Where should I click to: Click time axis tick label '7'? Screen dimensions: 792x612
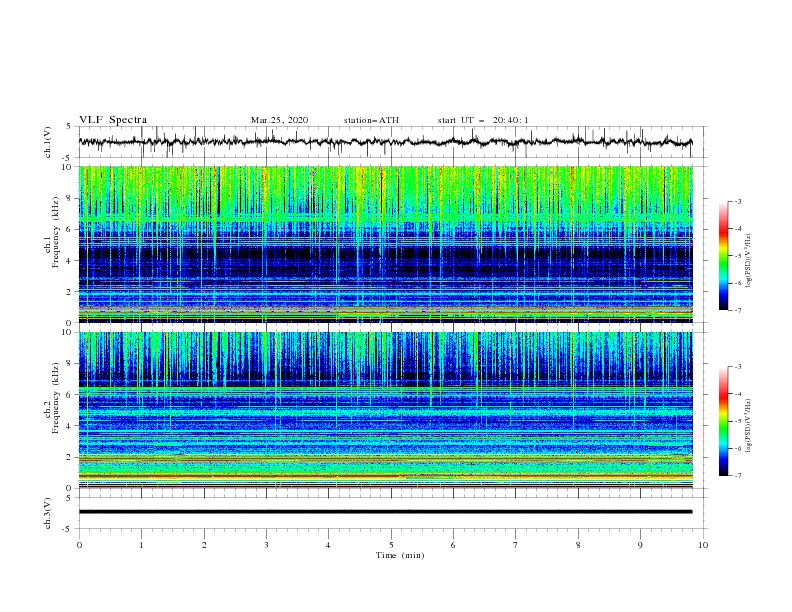pos(516,545)
